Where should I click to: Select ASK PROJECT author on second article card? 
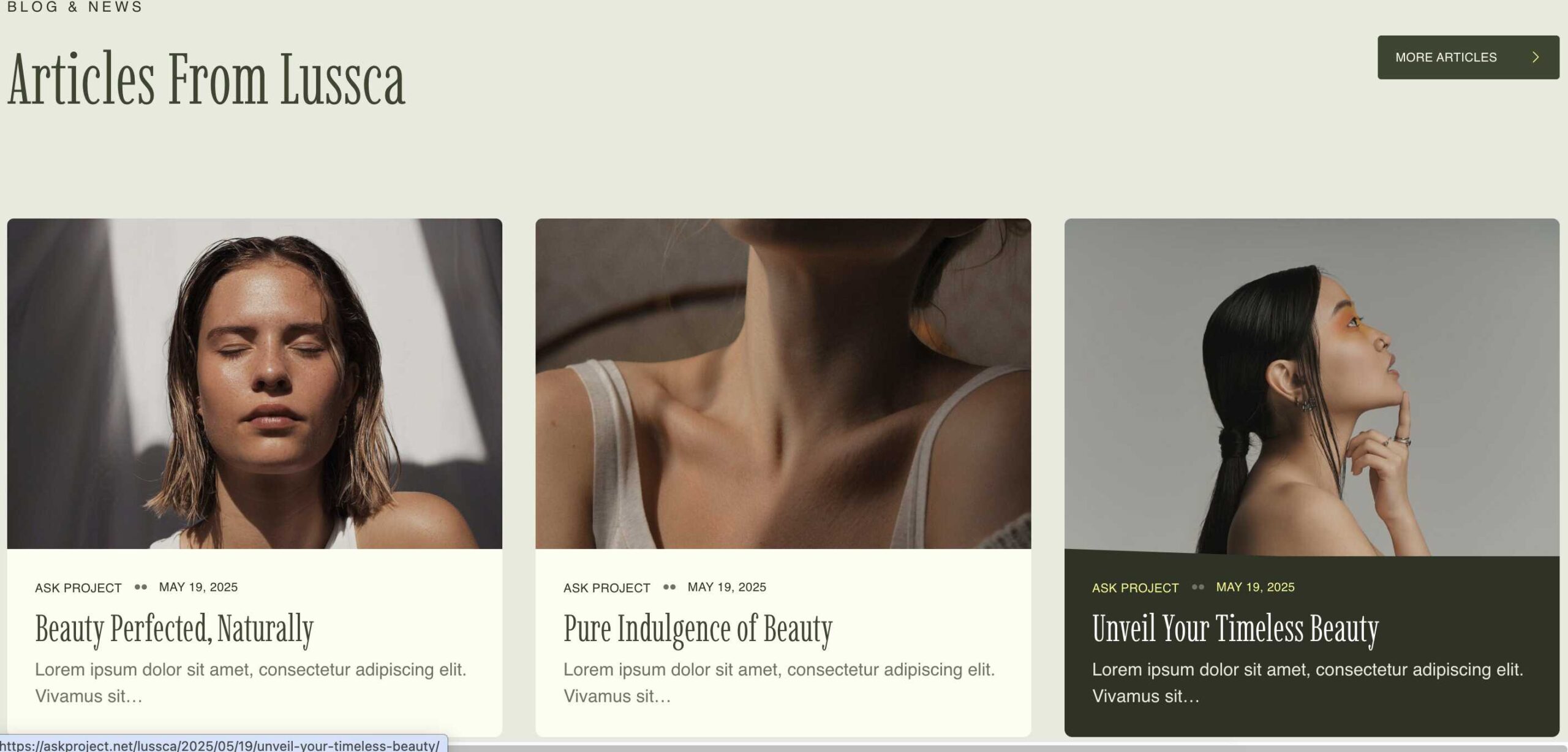(606, 588)
